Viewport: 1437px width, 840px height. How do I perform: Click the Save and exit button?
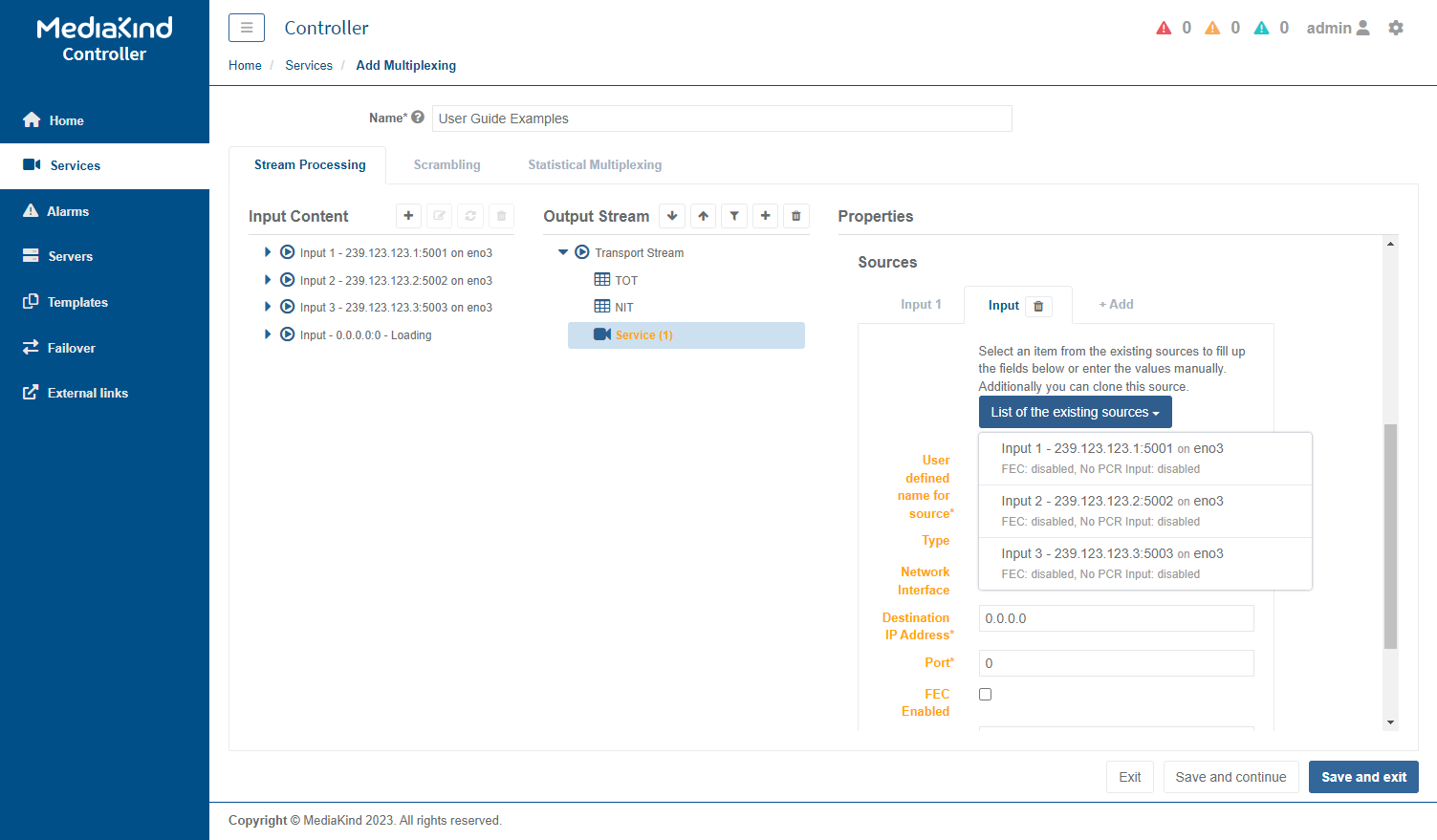coord(1363,777)
